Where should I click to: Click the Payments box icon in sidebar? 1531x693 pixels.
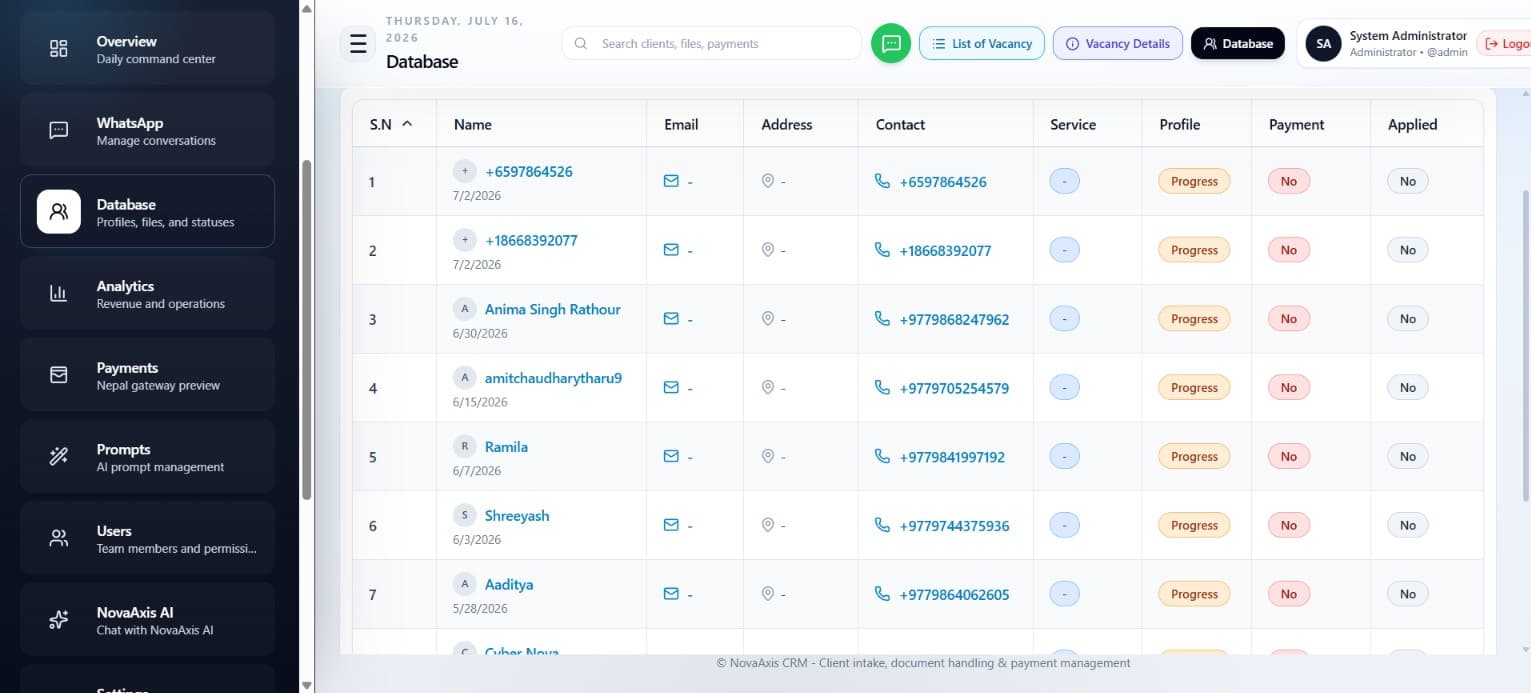[59, 375]
